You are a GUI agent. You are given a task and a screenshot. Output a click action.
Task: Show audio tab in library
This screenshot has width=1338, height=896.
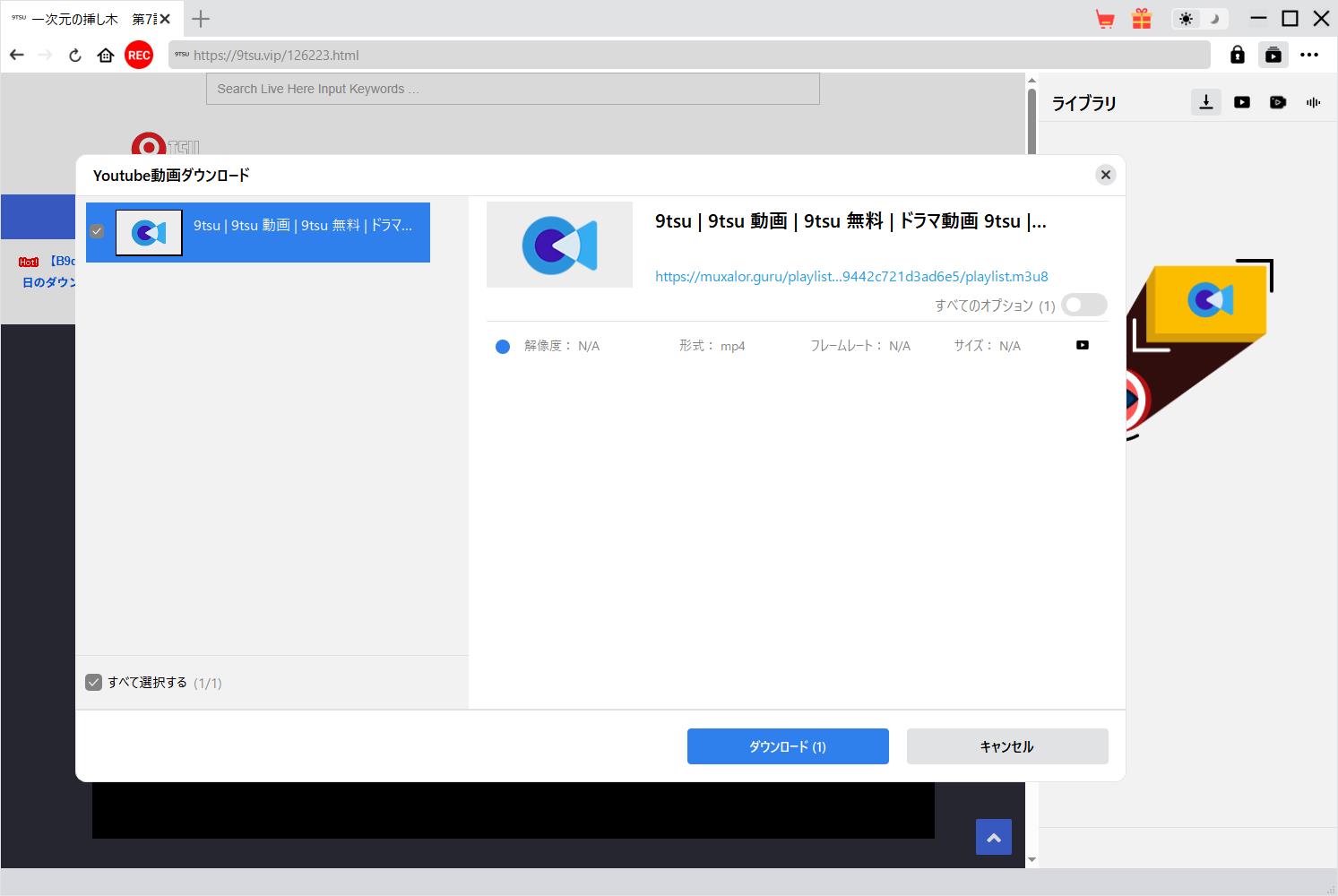[1314, 102]
